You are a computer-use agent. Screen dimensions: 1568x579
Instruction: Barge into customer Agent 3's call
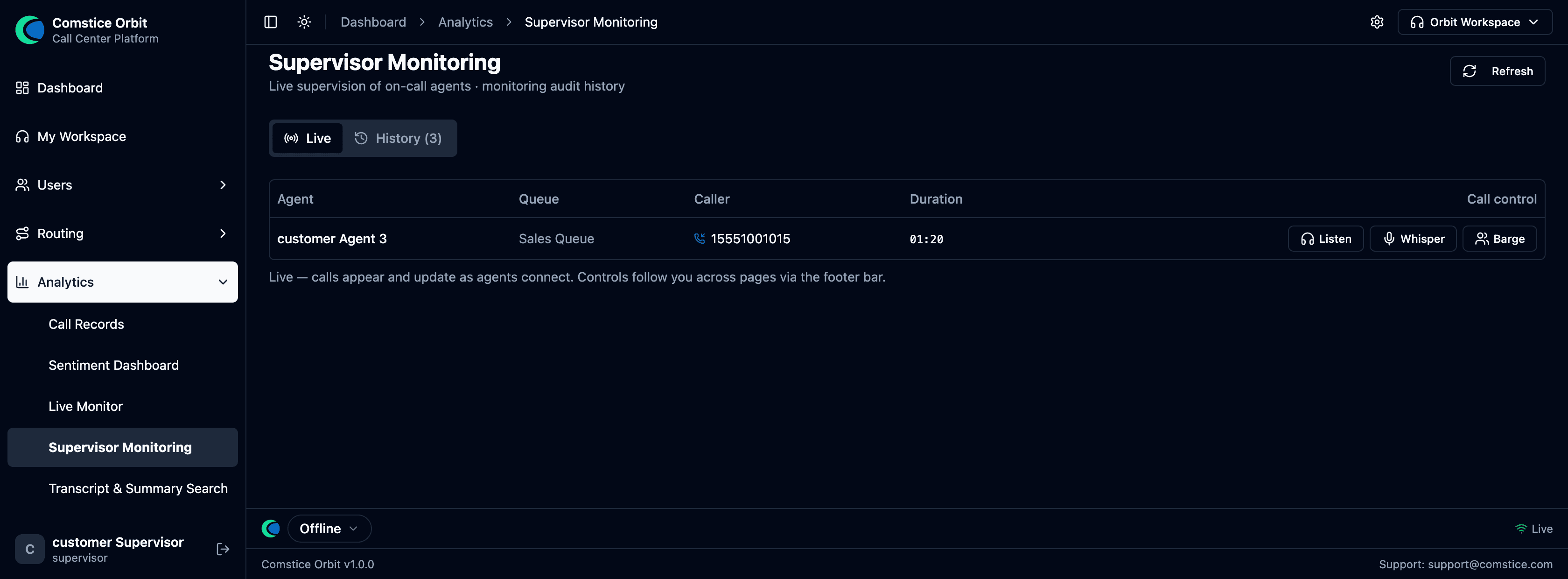click(1499, 239)
